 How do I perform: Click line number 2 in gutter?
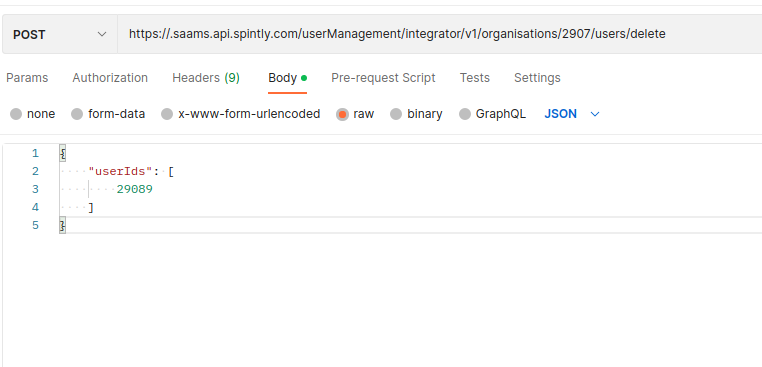[35, 172]
